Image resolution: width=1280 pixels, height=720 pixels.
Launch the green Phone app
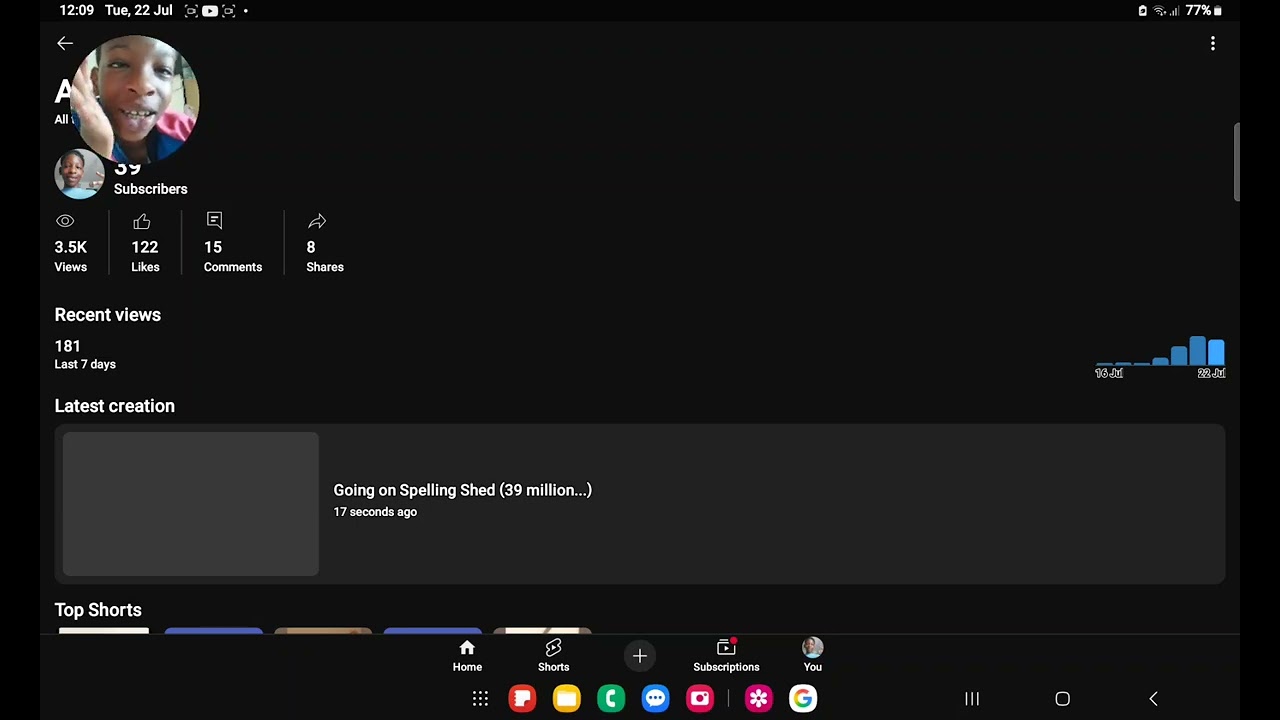[611, 699]
